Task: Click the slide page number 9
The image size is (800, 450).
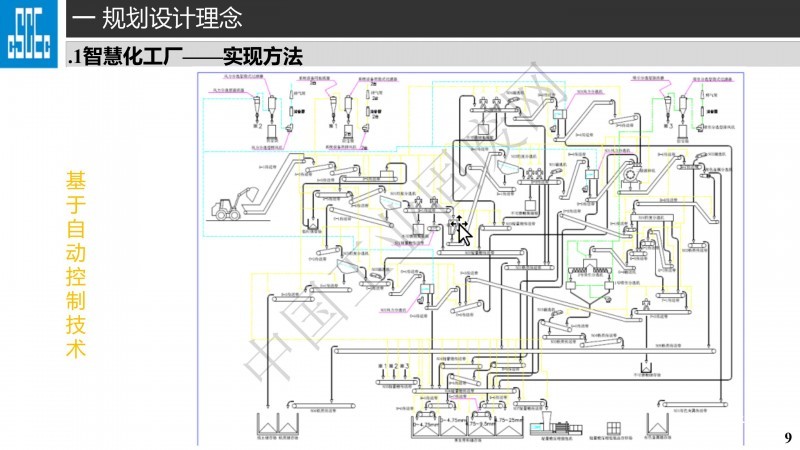Action: coord(788,437)
